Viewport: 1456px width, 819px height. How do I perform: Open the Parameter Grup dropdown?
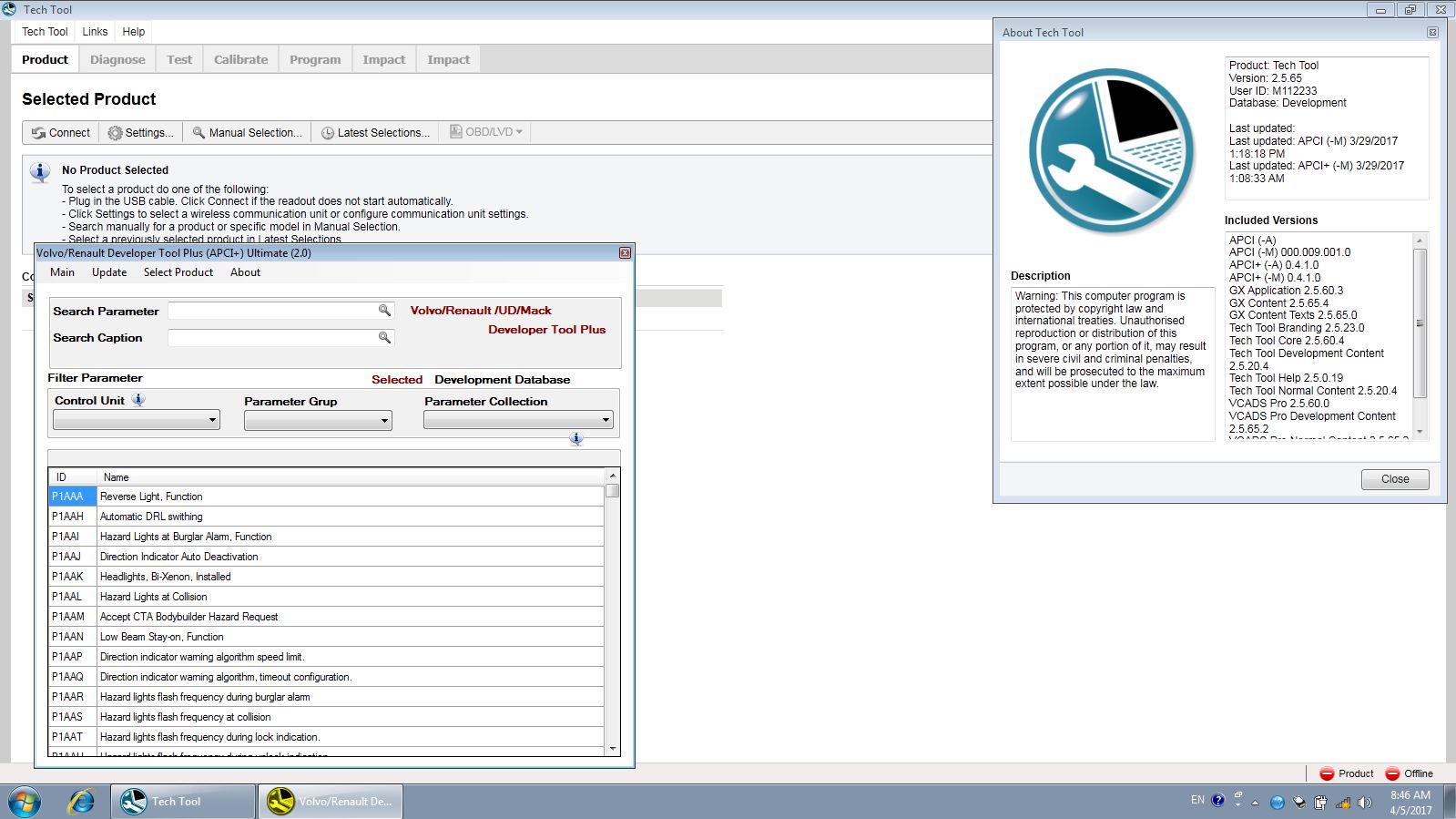coord(318,420)
